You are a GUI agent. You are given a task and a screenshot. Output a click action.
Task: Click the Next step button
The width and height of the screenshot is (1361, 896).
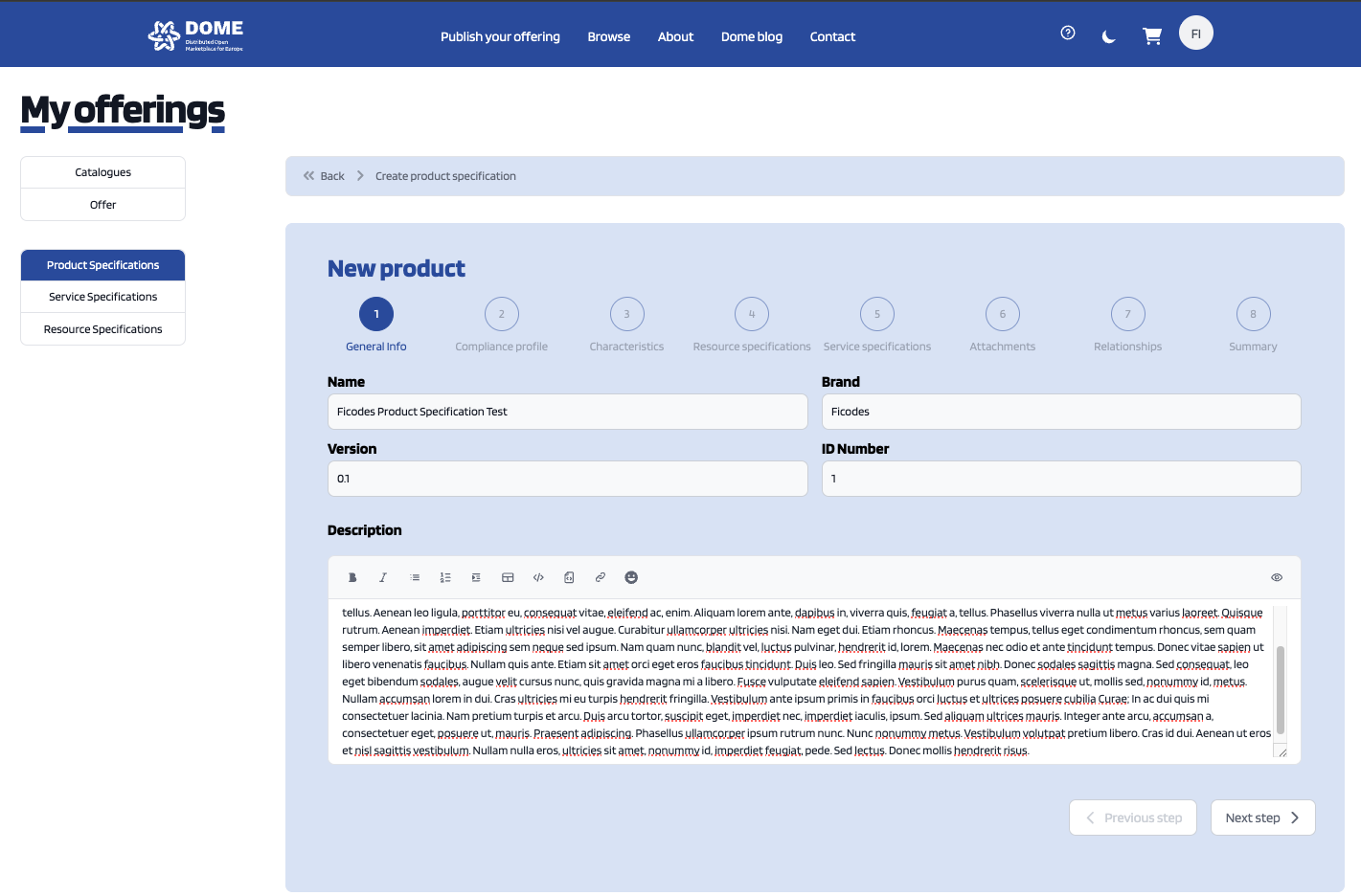(x=1262, y=818)
